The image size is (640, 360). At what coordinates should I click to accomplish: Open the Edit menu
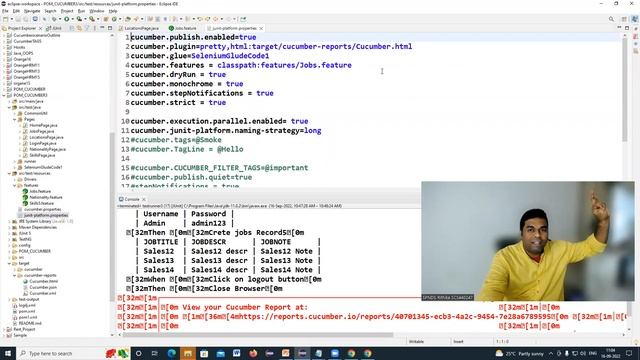pyautogui.click(x=16, y=11)
